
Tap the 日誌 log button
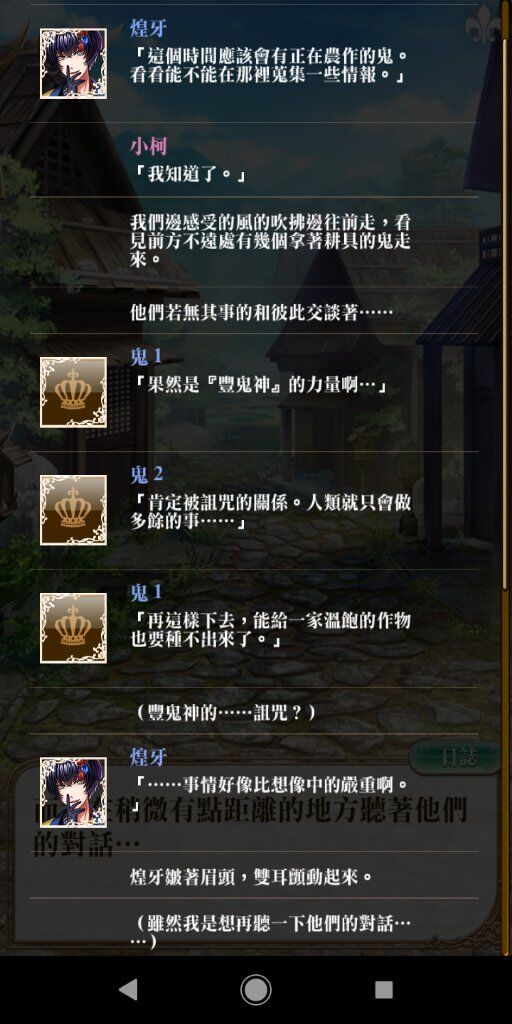coord(455,758)
